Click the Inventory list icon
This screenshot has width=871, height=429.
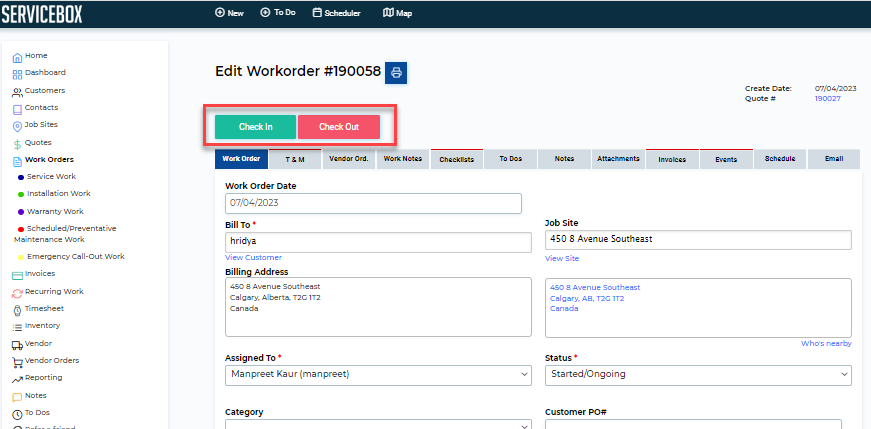17,327
